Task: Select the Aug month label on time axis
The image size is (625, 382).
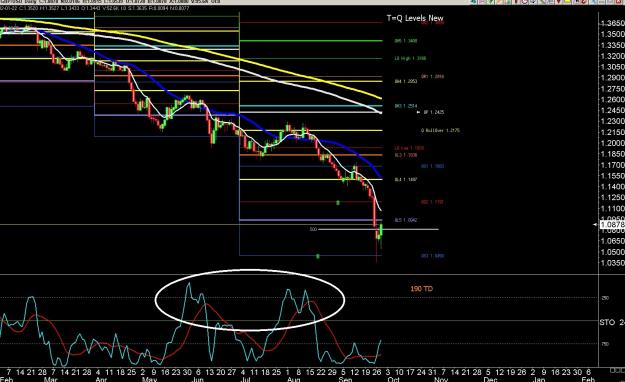Action: click(294, 379)
